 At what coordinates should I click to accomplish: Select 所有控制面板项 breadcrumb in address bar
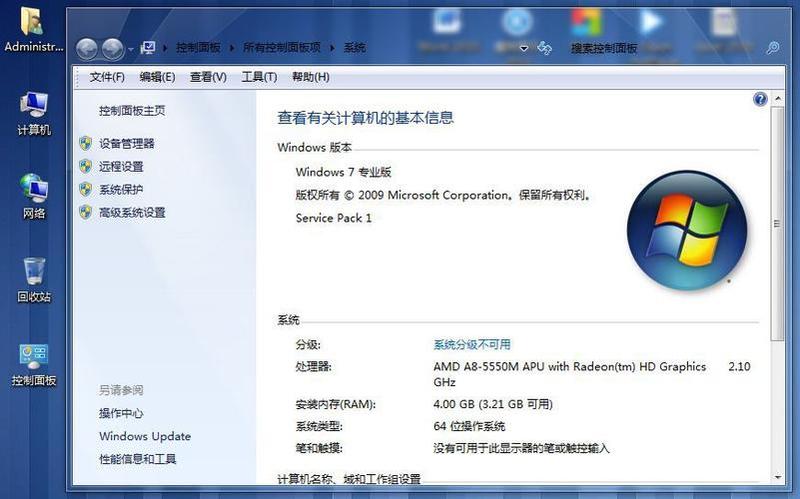coord(282,48)
